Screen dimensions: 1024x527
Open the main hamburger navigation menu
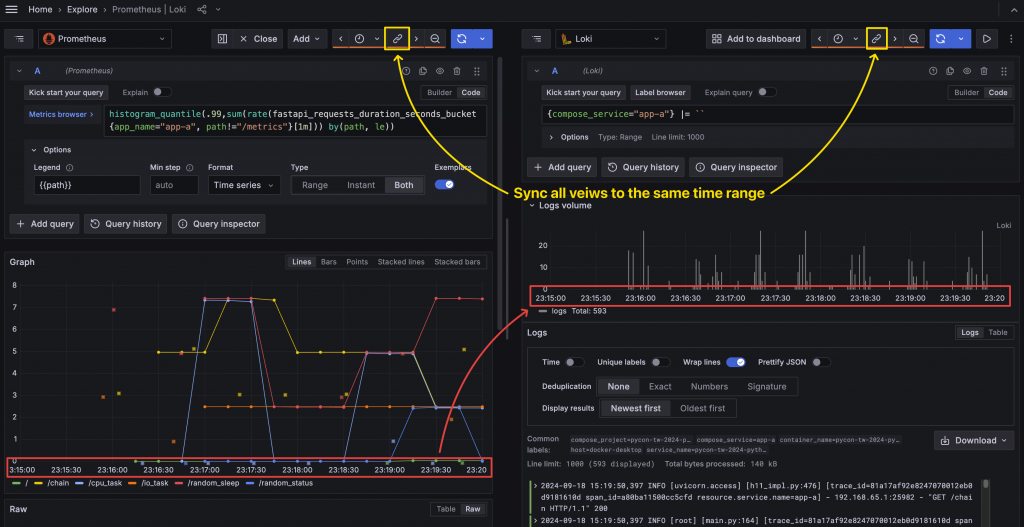[12, 10]
